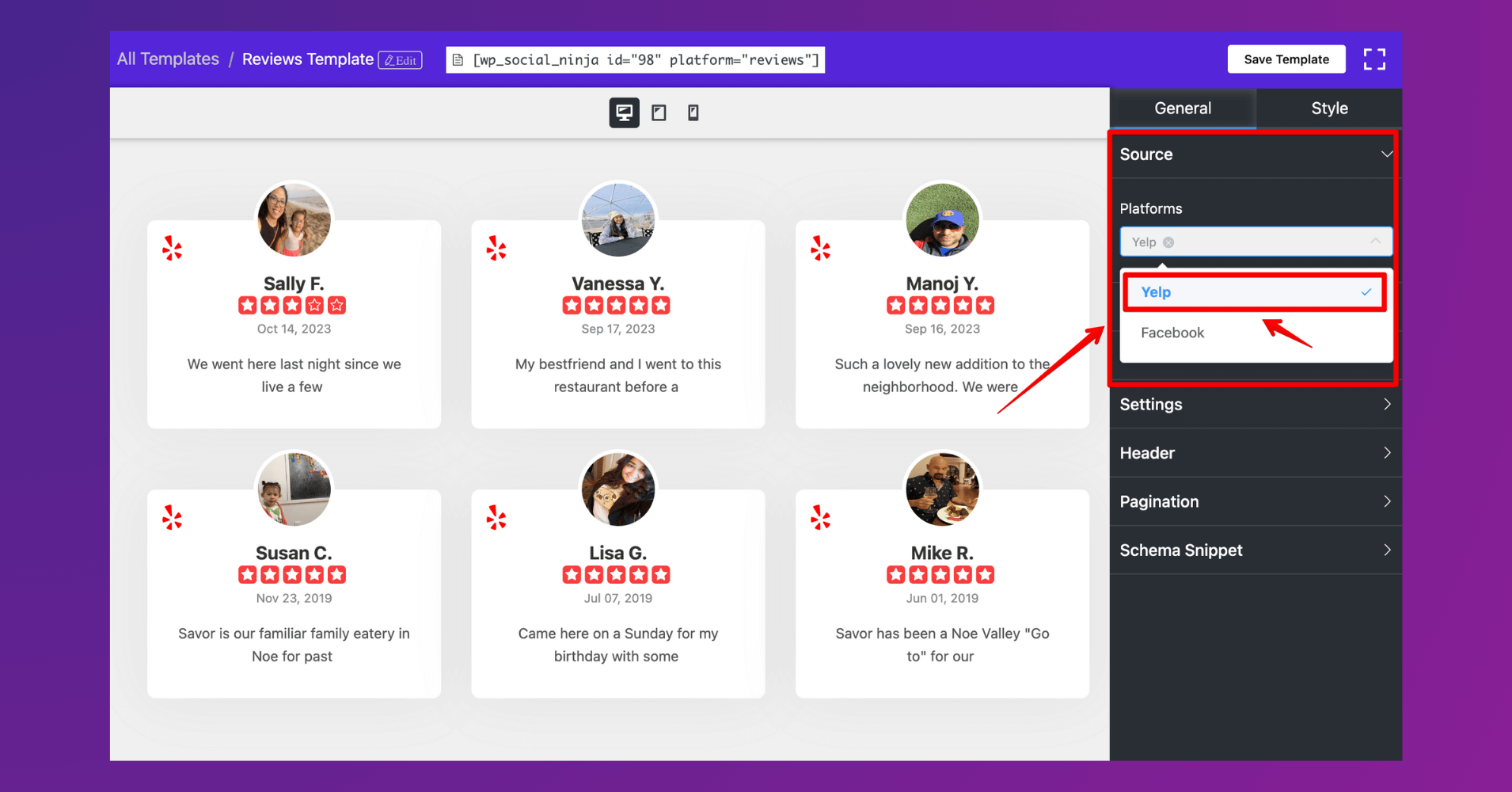Click the shortcode document icon
Viewport: 1512px width, 792px height.
pos(458,59)
